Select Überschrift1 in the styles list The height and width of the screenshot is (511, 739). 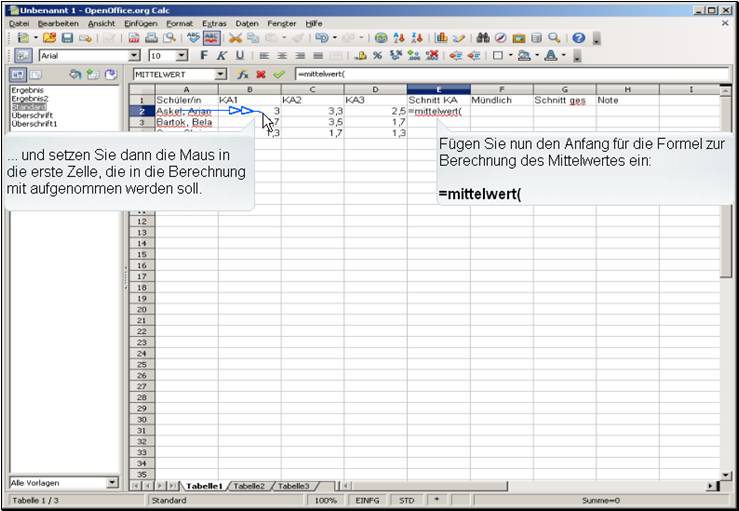point(34,124)
